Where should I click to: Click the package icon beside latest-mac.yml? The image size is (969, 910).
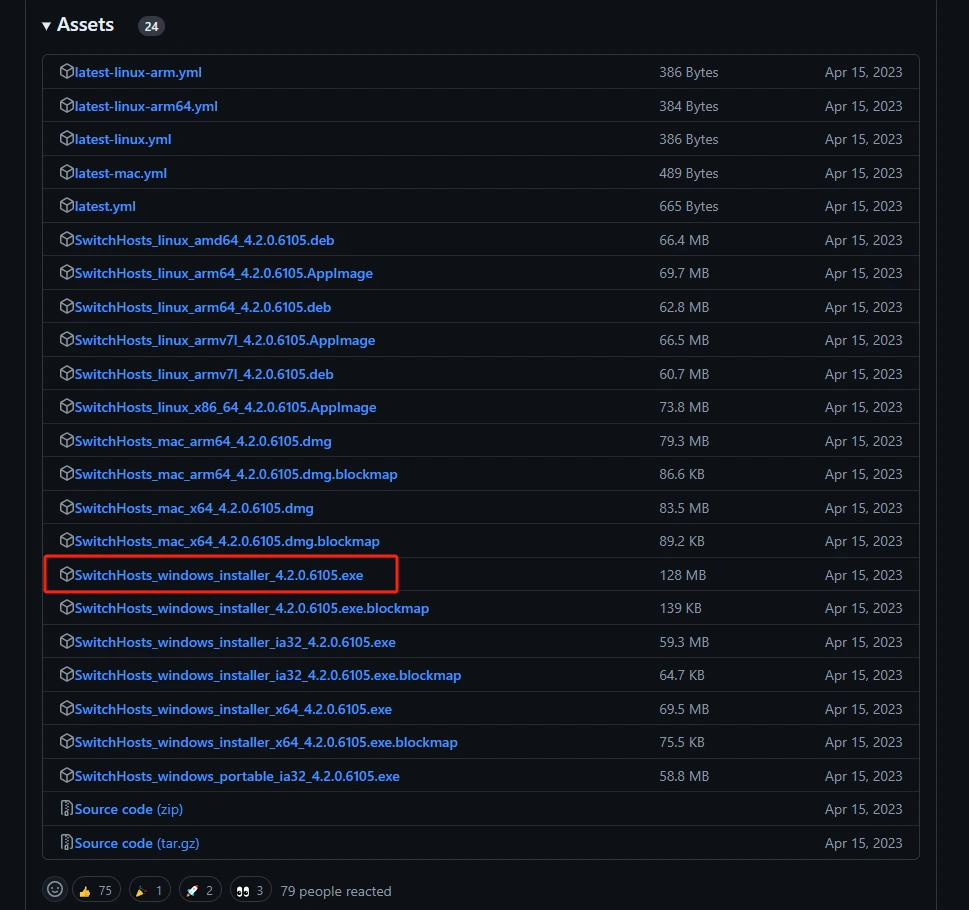click(67, 172)
